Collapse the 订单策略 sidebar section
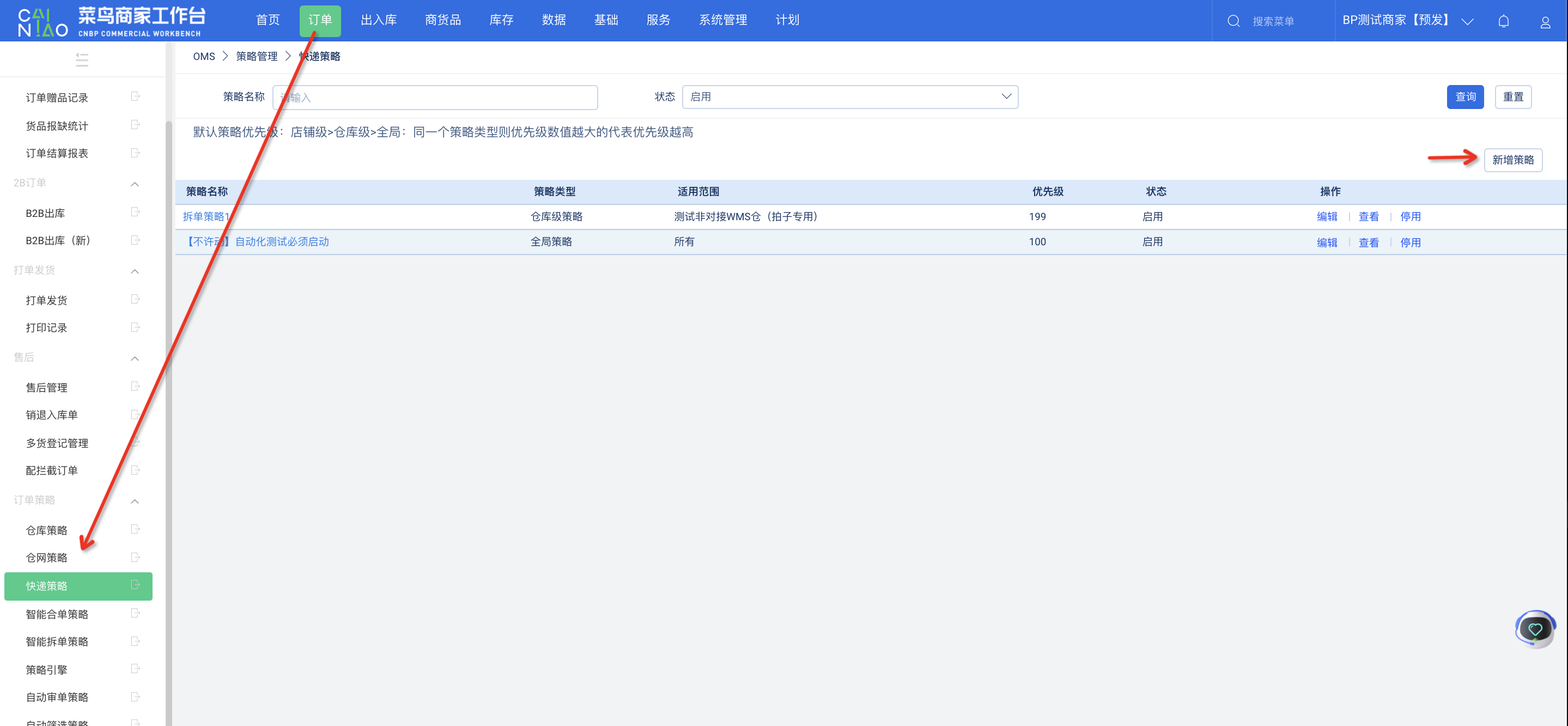This screenshot has height=726, width=1568. (135, 501)
